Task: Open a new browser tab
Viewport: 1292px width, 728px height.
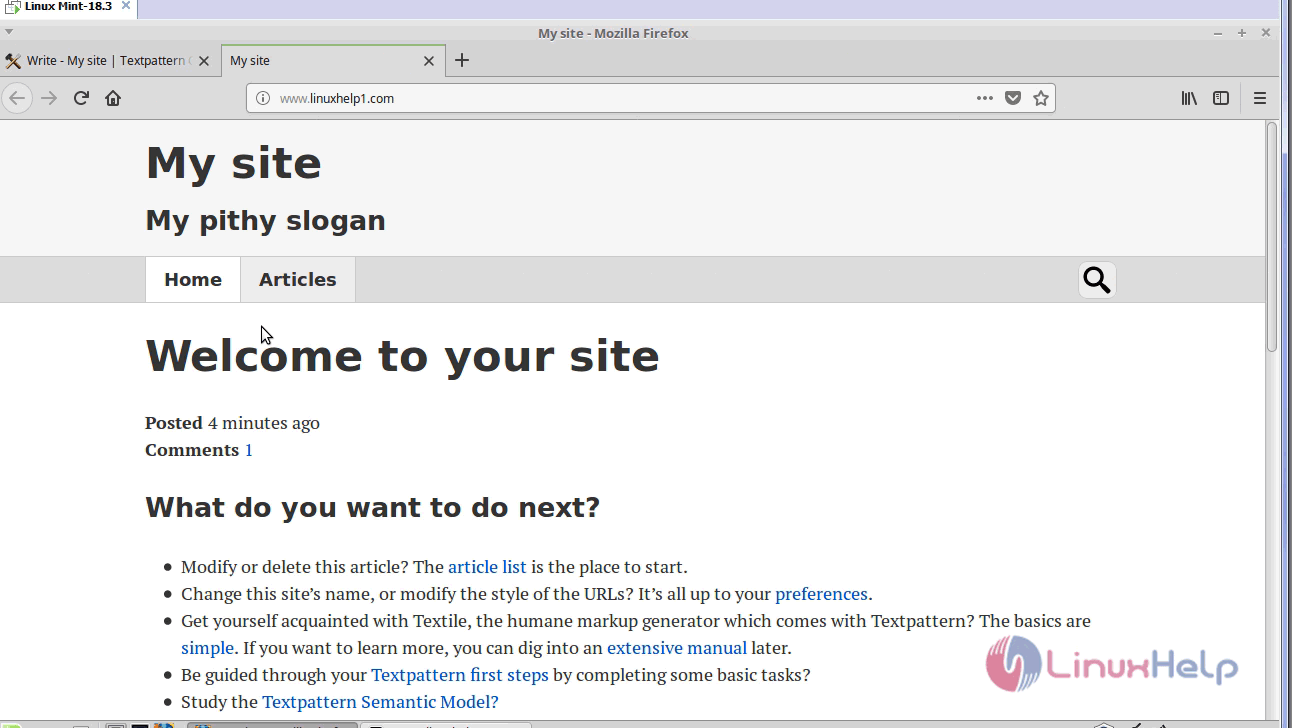Action: click(462, 60)
